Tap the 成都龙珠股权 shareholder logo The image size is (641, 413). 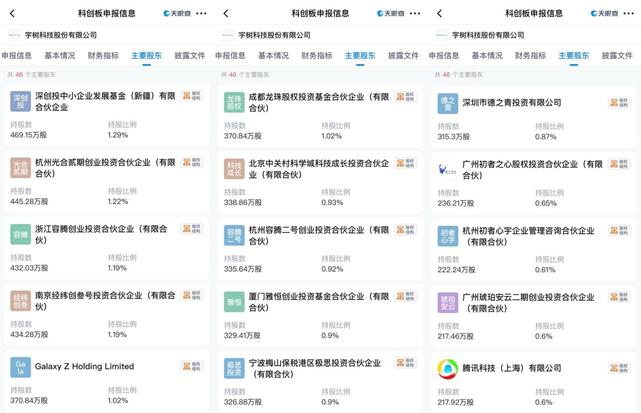tap(234, 102)
